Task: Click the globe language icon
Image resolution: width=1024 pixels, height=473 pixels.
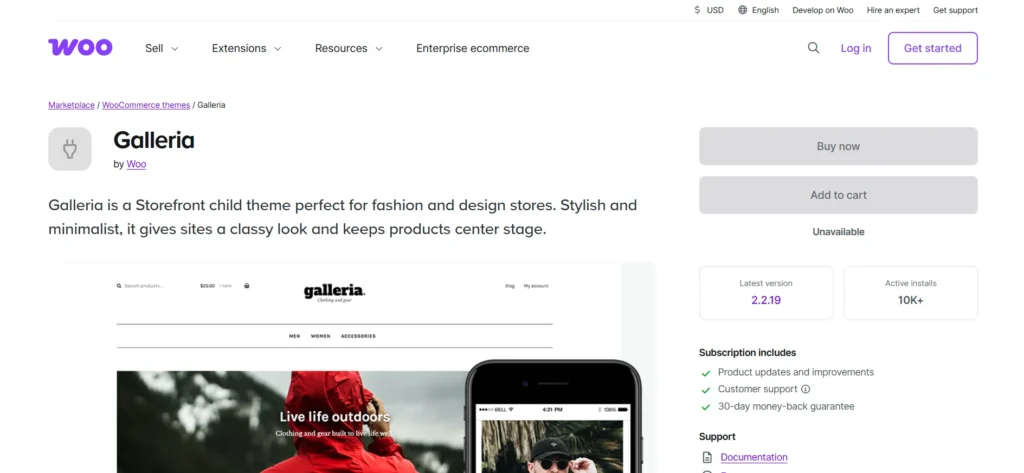Action: pyautogui.click(x=743, y=10)
